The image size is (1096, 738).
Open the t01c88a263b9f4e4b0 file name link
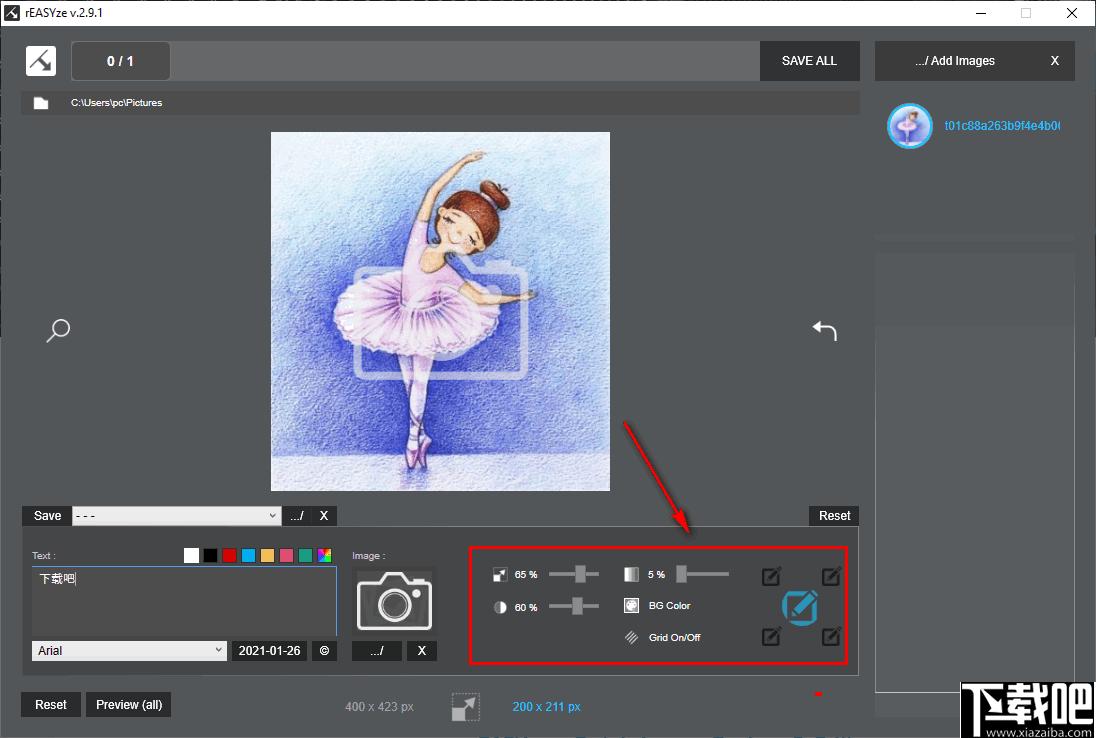(1002, 126)
